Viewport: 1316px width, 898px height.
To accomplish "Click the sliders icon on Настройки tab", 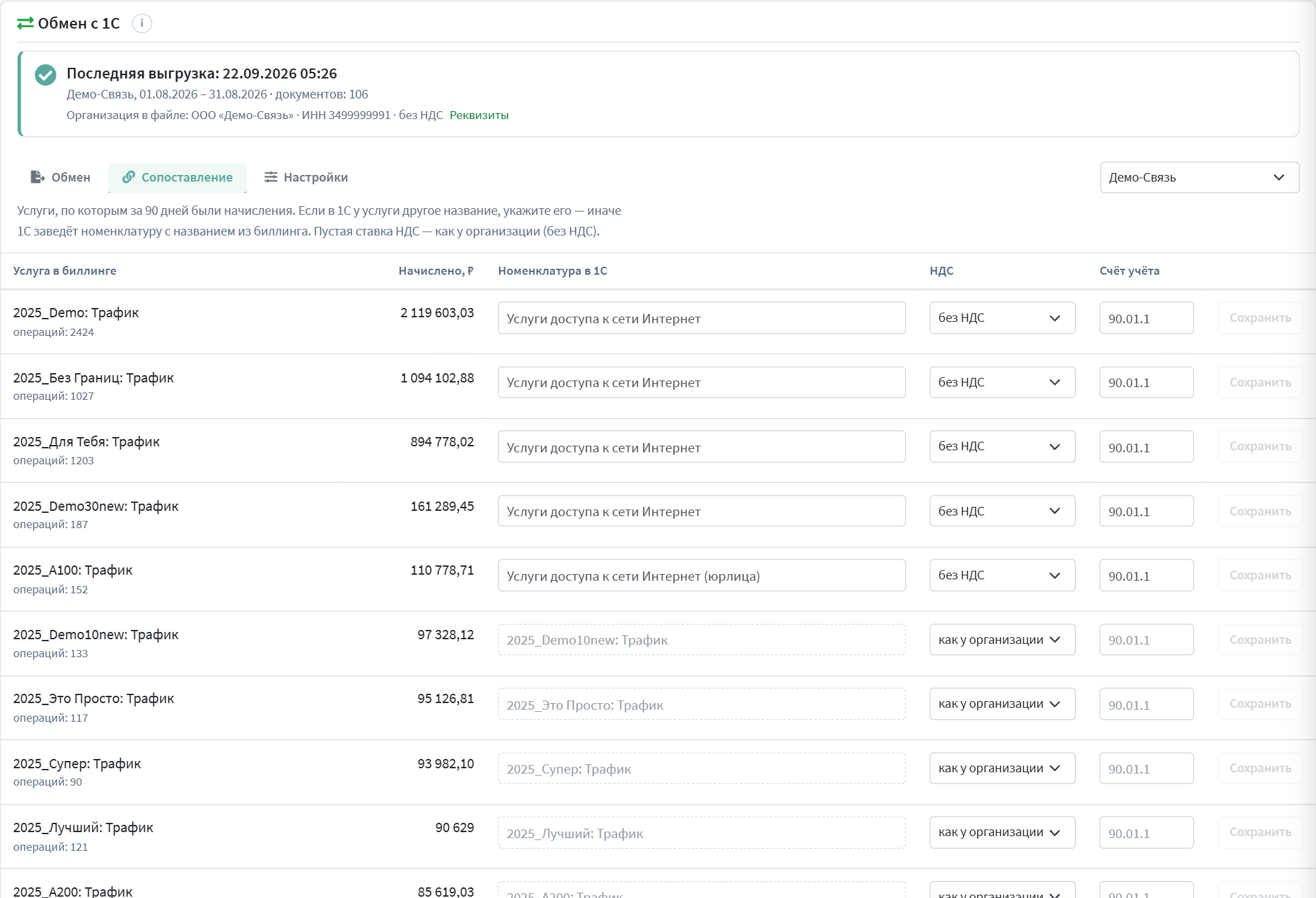I will (271, 177).
